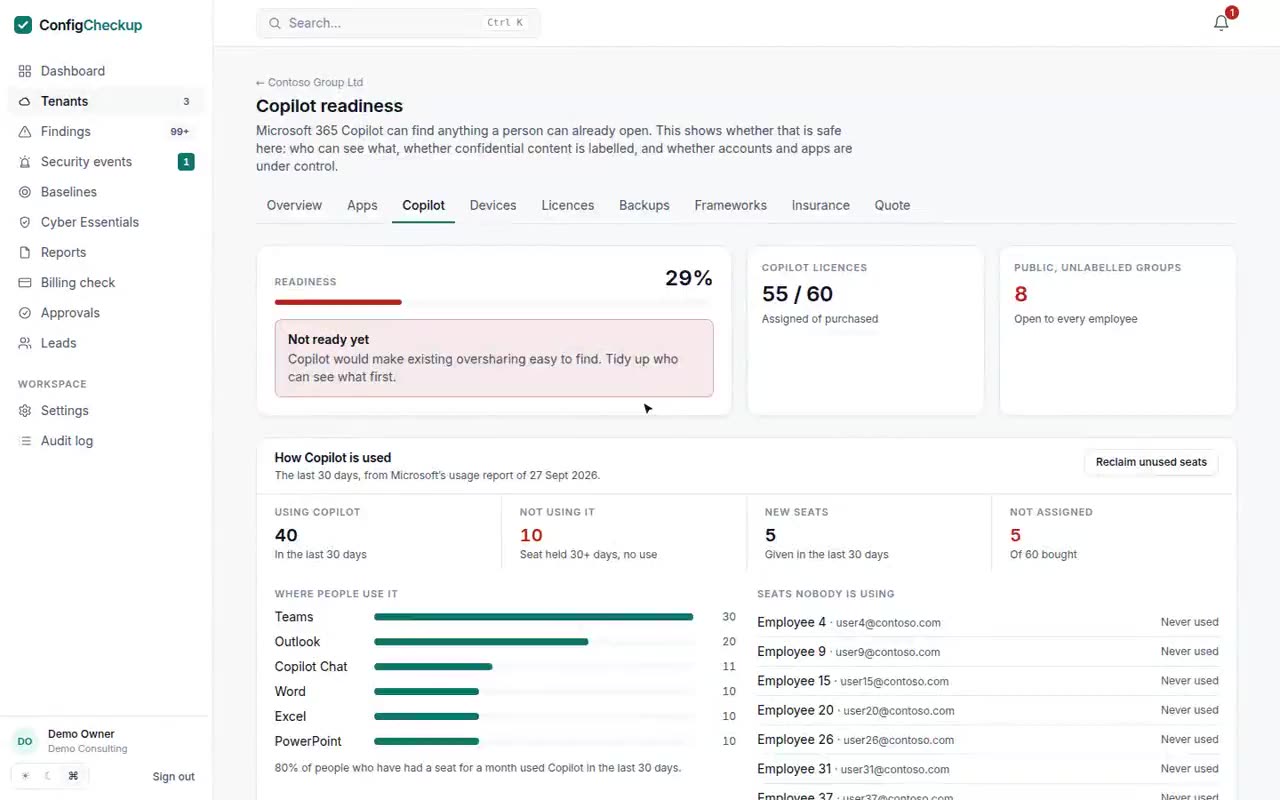
Task: Switch to the Insurance tab
Action: [x=821, y=205]
